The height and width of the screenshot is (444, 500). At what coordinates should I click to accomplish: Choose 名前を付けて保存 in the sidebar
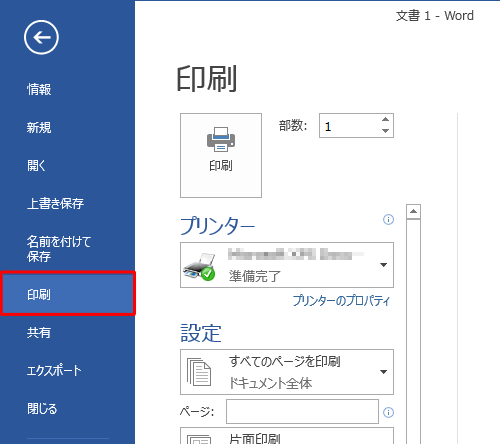(x=59, y=249)
